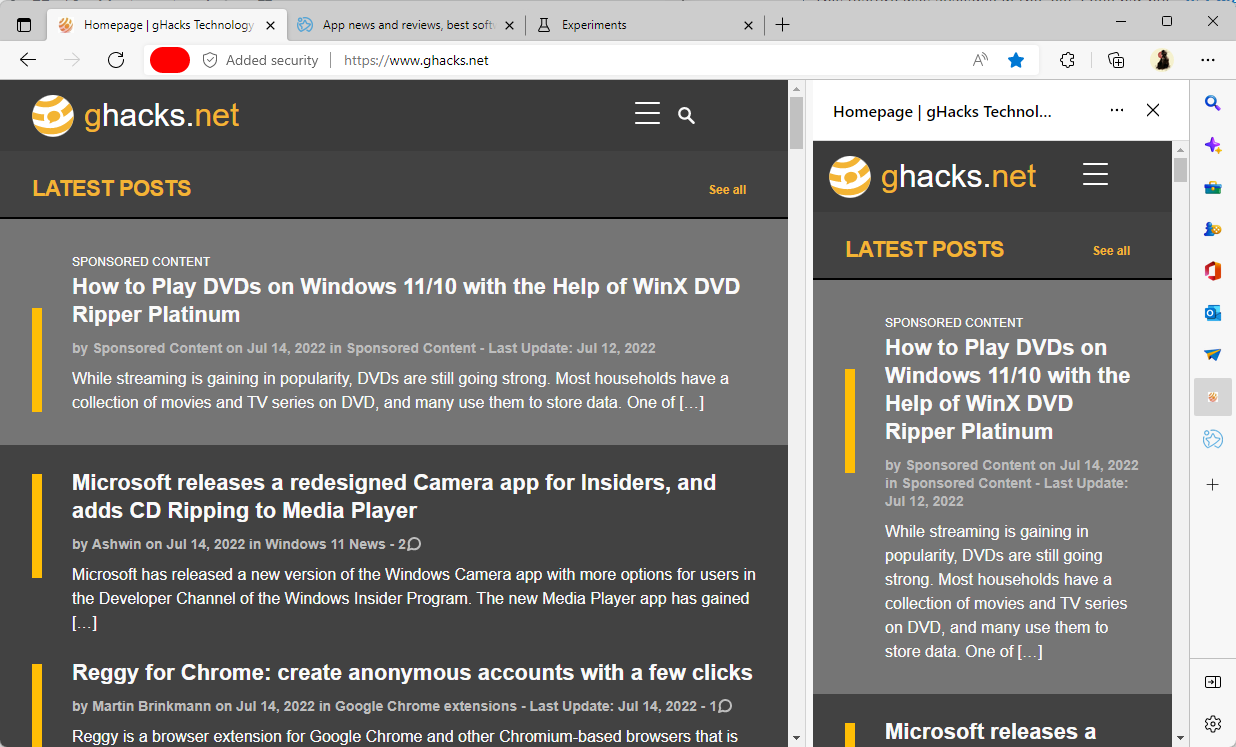
Task: Toggle the vertical tabs button
Action: click(x=24, y=25)
